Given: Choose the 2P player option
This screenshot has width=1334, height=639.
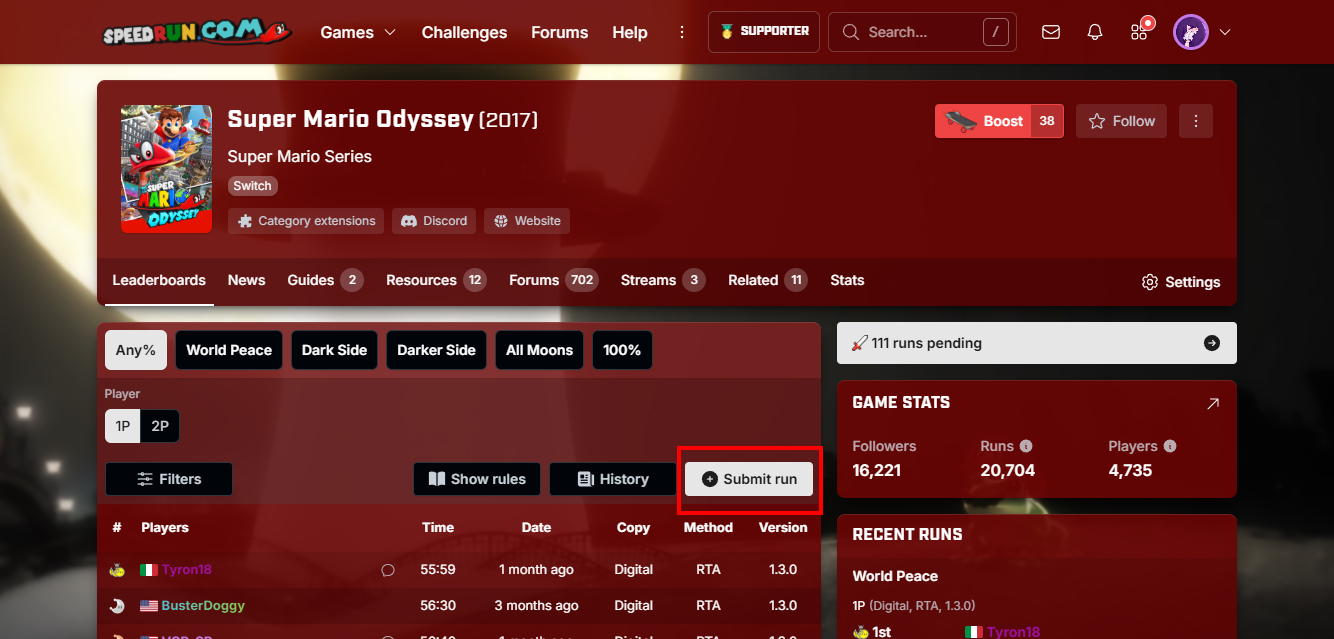Looking at the screenshot, I should pos(160,426).
